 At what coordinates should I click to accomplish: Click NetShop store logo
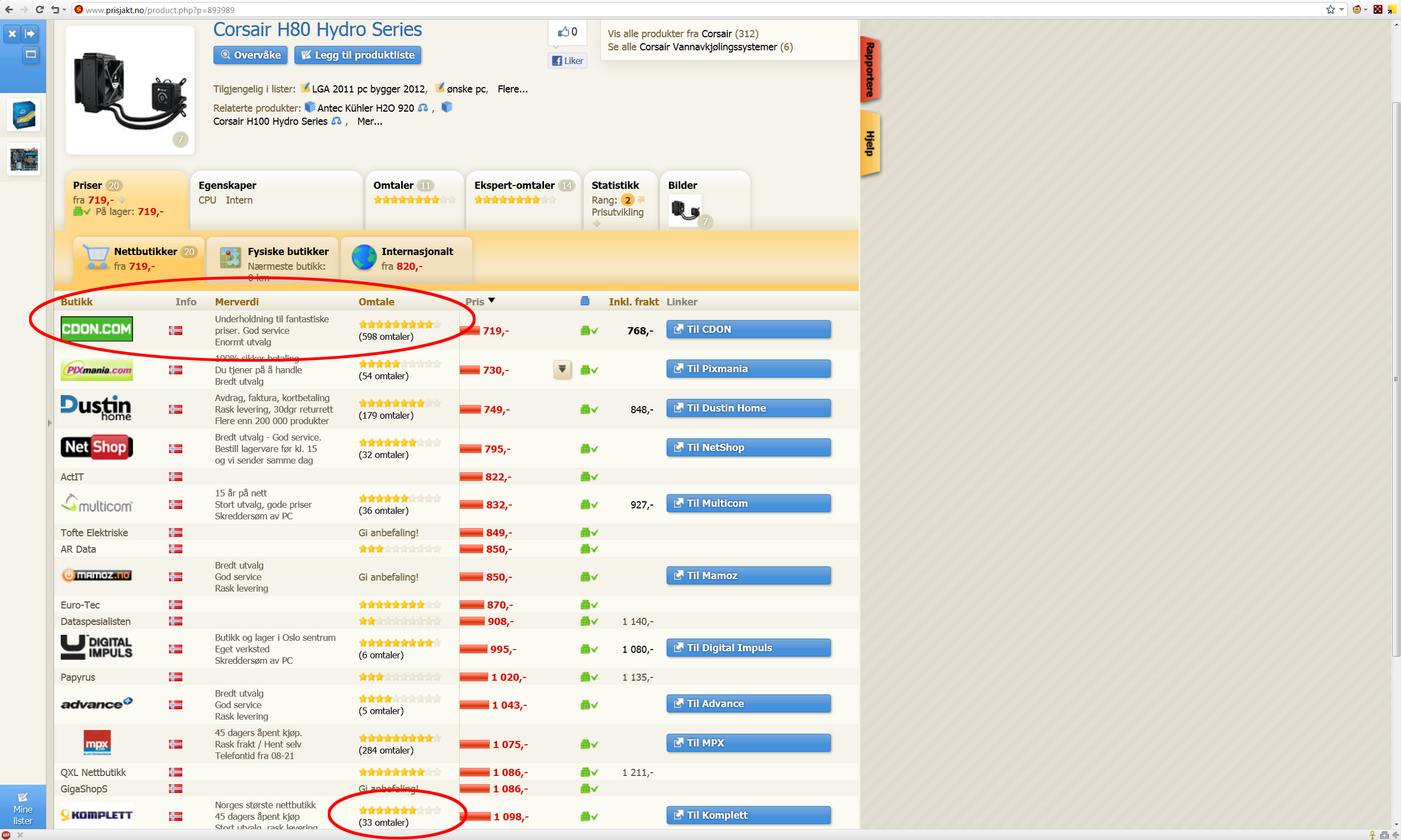click(x=97, y=447)
